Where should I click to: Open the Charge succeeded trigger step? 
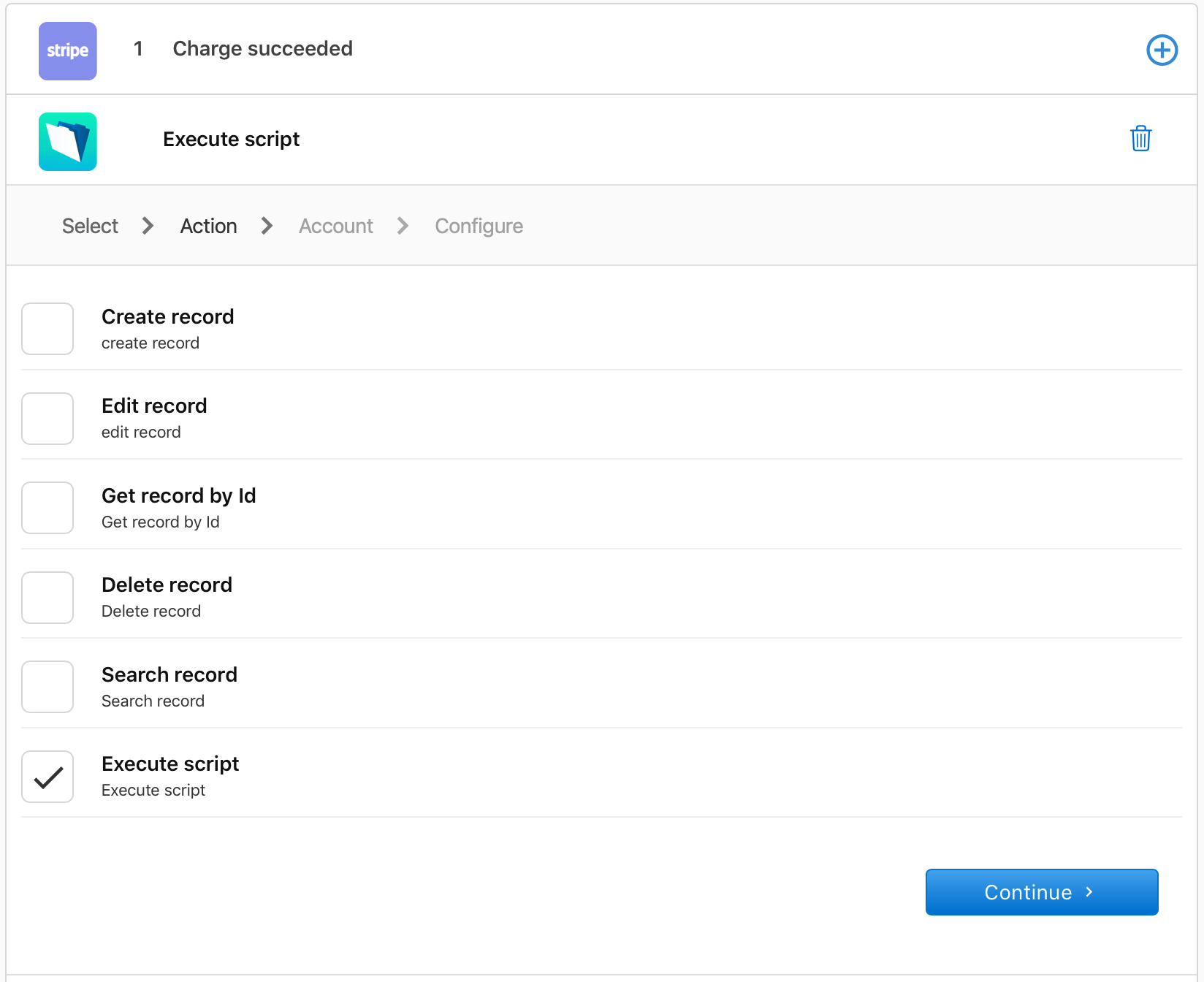tap(262, 48)
